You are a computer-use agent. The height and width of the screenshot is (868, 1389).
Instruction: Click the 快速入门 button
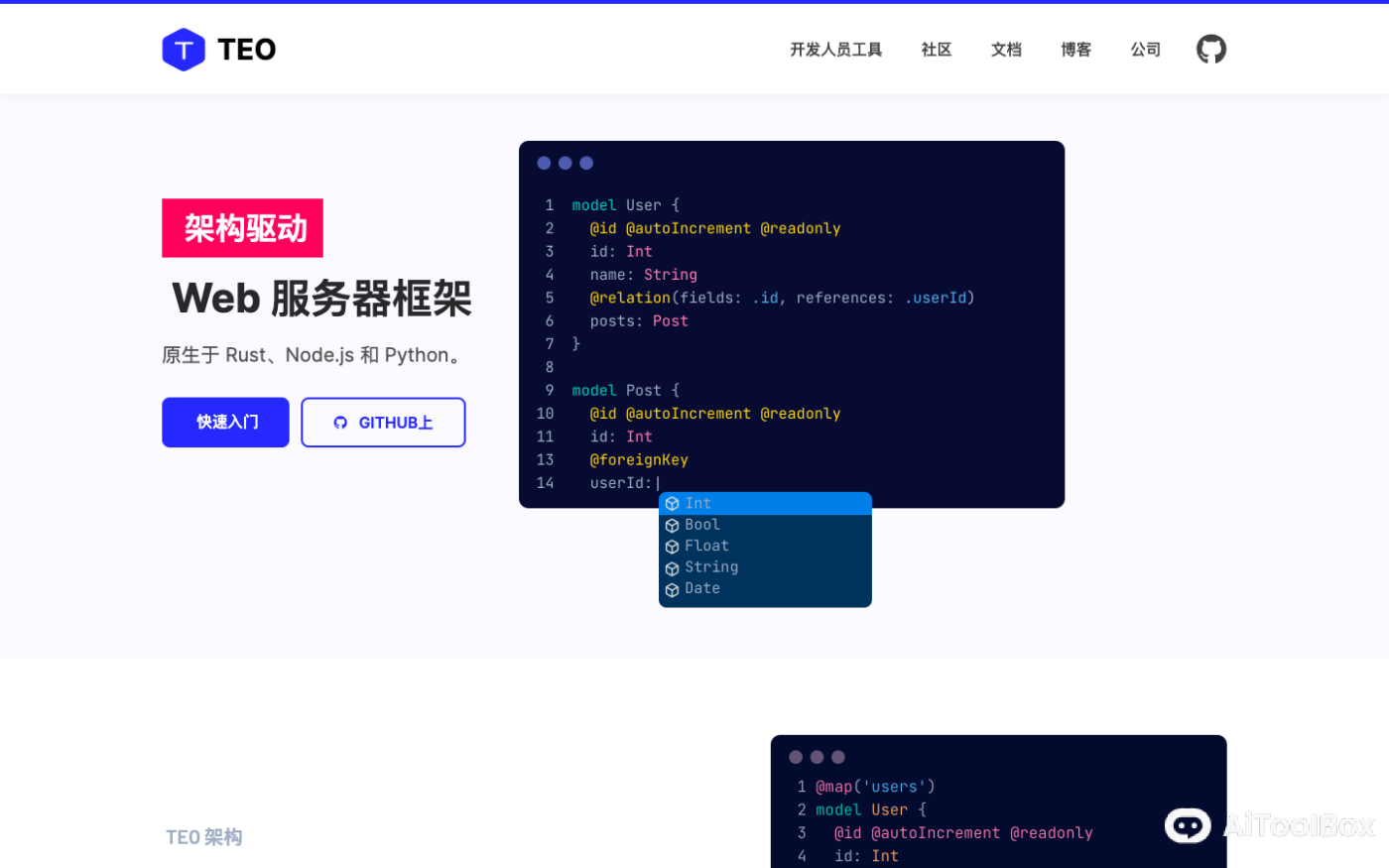coord(225,422)
